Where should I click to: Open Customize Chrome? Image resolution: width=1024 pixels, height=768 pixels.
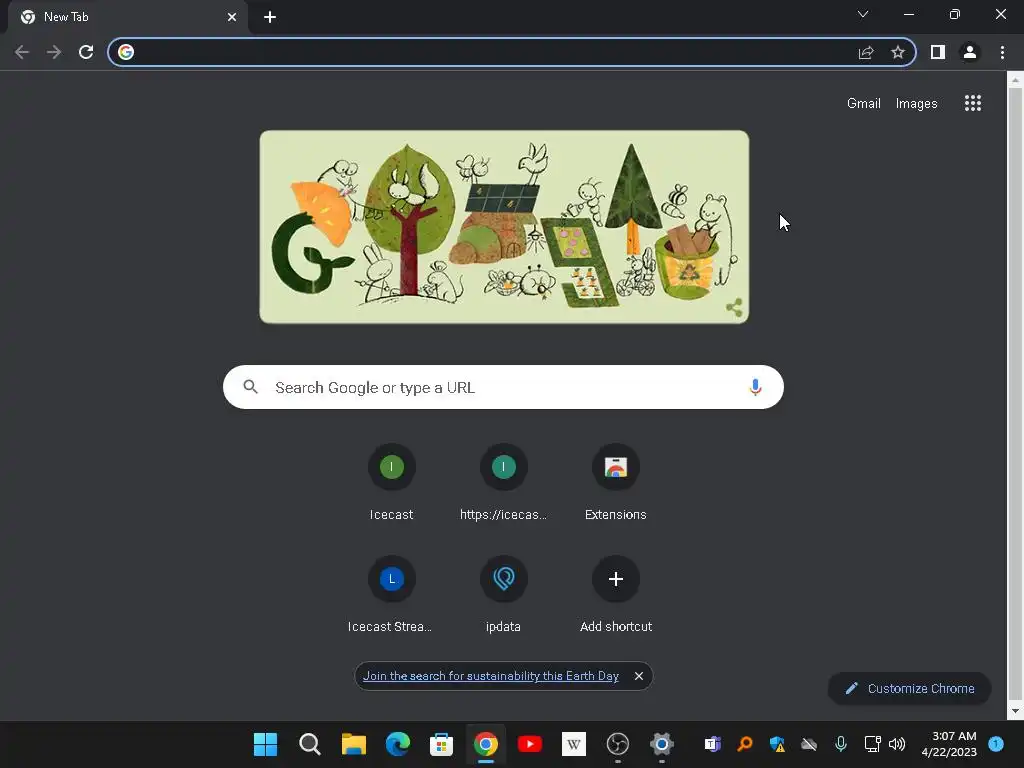tap(910, 688)
